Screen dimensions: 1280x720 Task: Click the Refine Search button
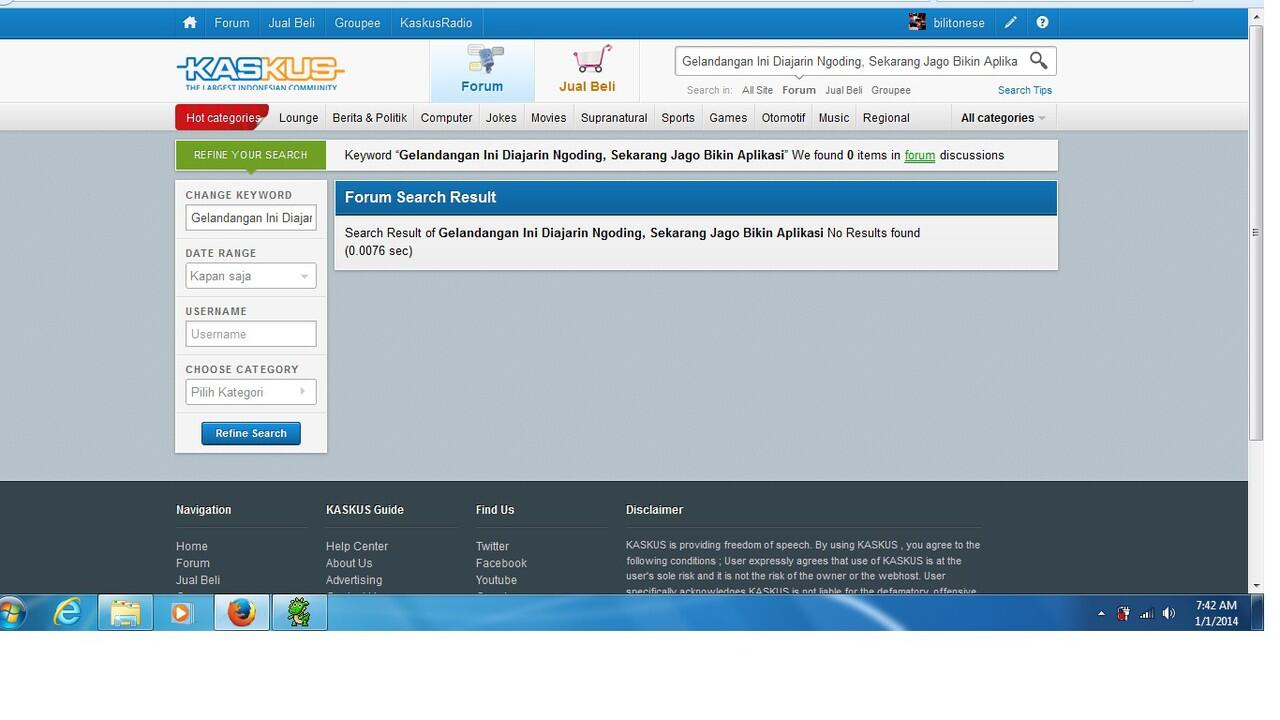[251, 433]
